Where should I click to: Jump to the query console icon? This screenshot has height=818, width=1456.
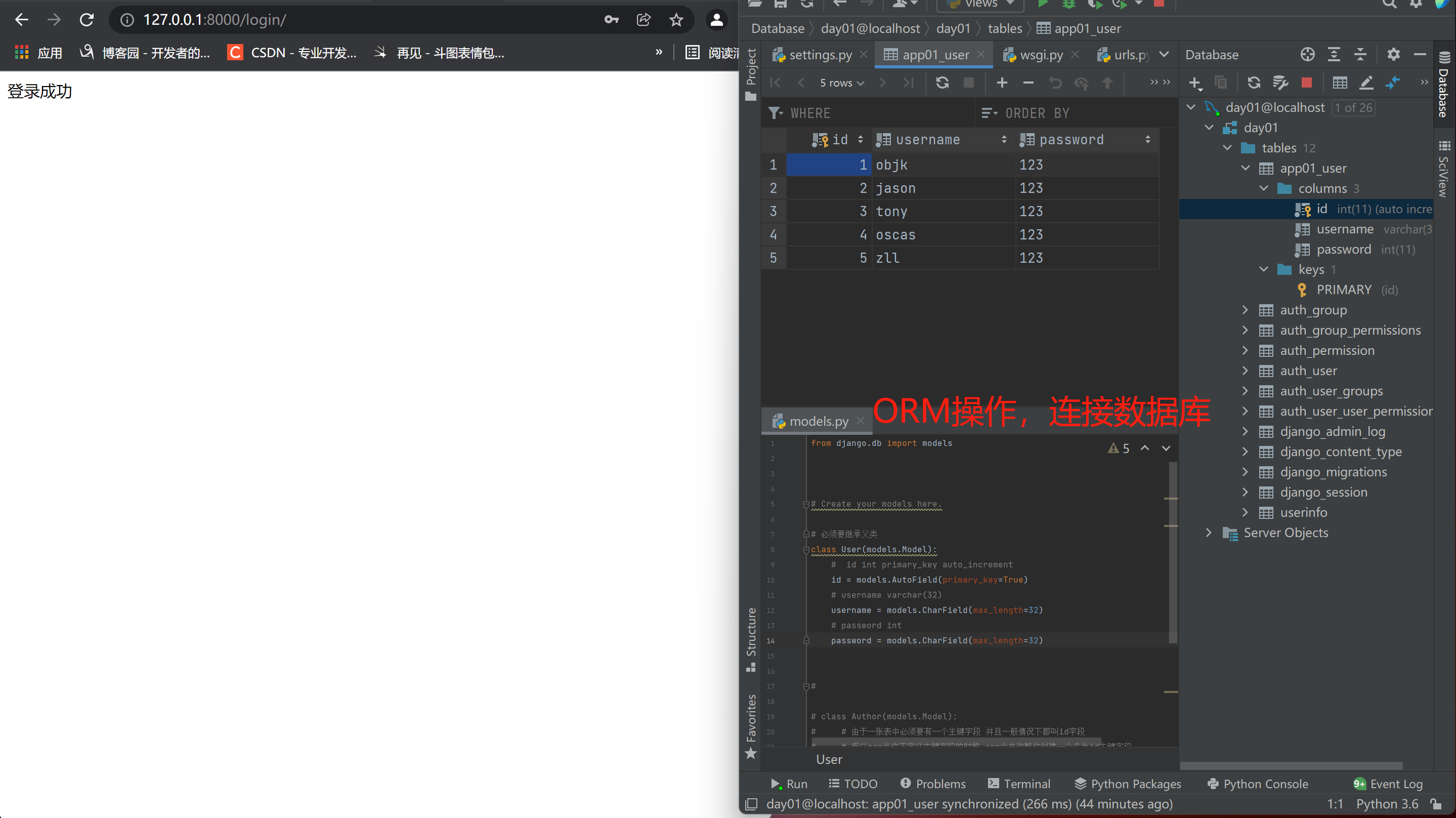click(x=1393, y=83)
